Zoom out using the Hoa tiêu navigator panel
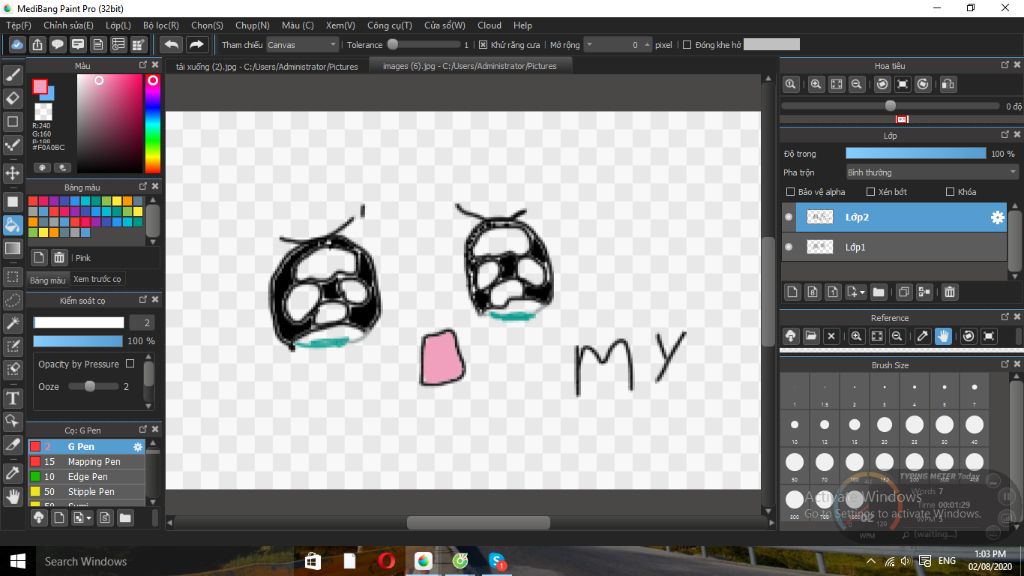The height and width of the screenshot is (576, 1024). [x=856, y=84]
